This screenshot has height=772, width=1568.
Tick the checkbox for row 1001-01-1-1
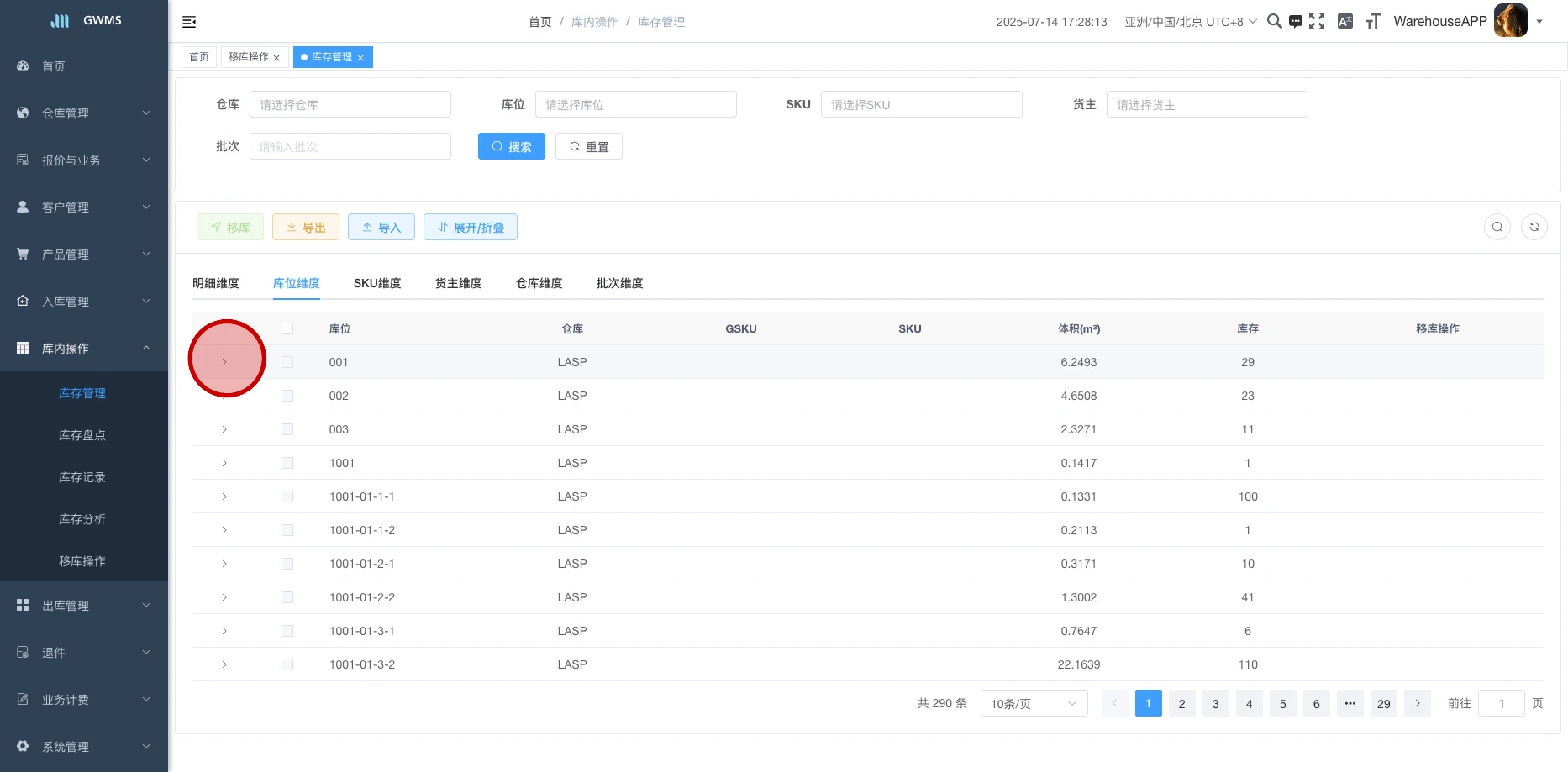pyautogui.click(x=287, y=496)
